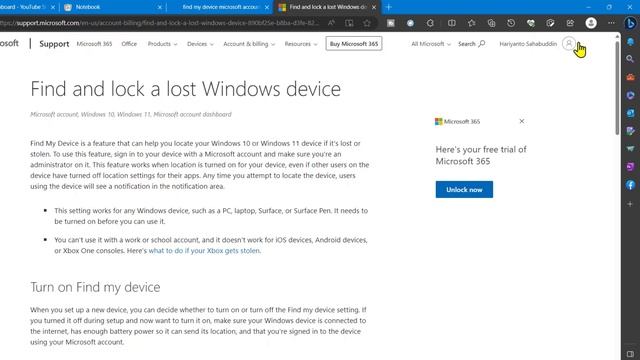The width and height of the screenshot is (640, 360).
Task: Expand Resources dropdown menu
Action: 301,44
